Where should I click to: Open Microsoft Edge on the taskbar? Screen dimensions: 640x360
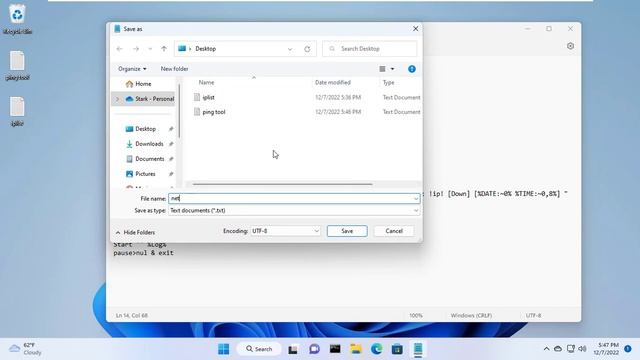point(376,349)
